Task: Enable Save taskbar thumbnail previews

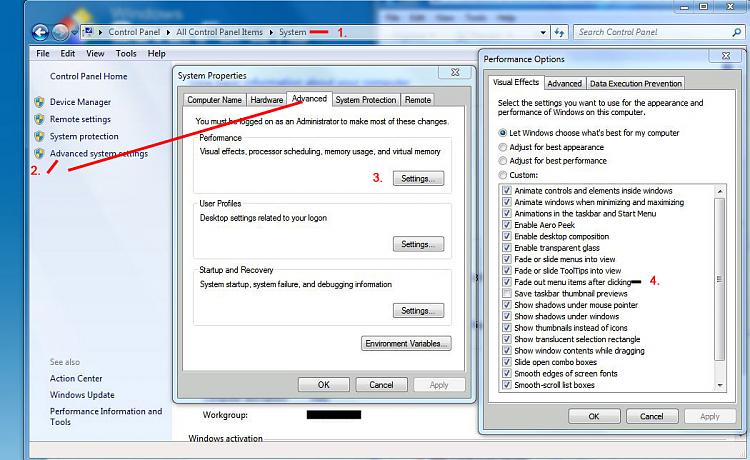Action: tap(507, 294)
